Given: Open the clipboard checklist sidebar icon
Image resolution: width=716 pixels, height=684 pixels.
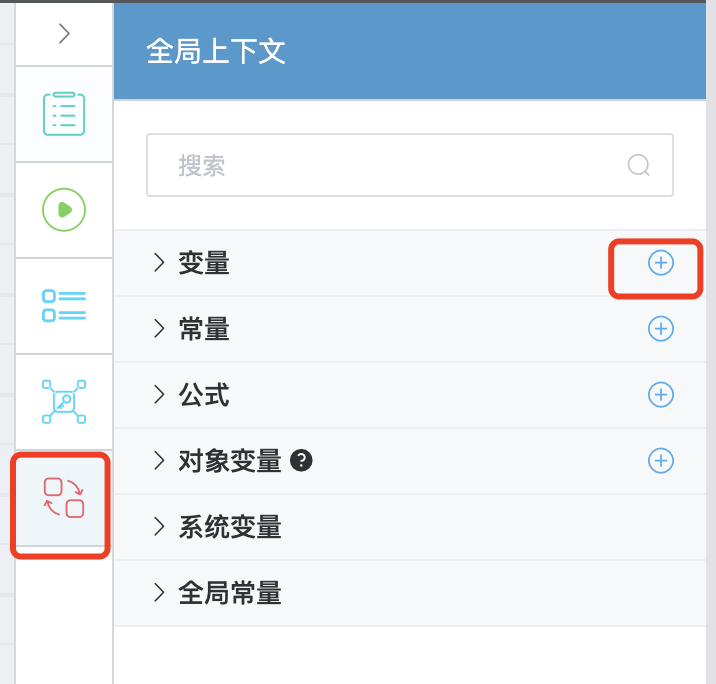Looking at the screenshot, I should [64, 113].
